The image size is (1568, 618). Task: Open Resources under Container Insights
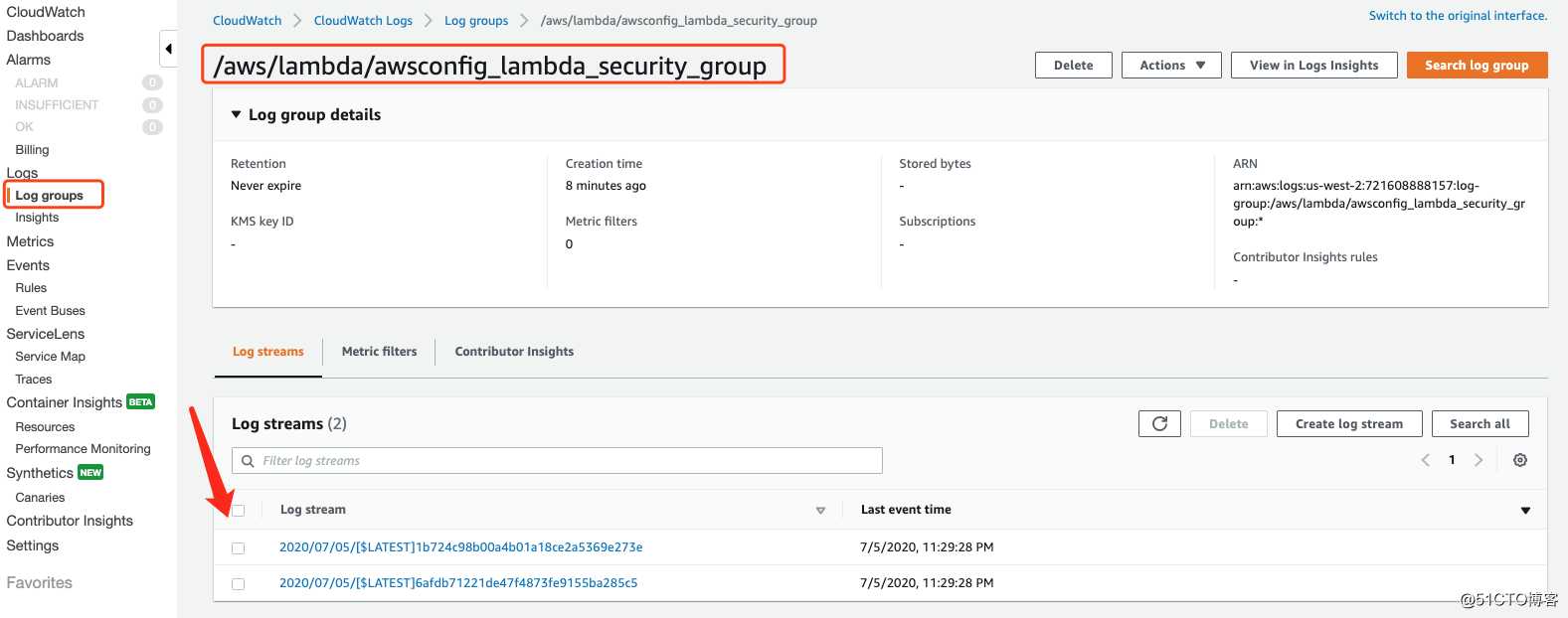click(45, 427)
